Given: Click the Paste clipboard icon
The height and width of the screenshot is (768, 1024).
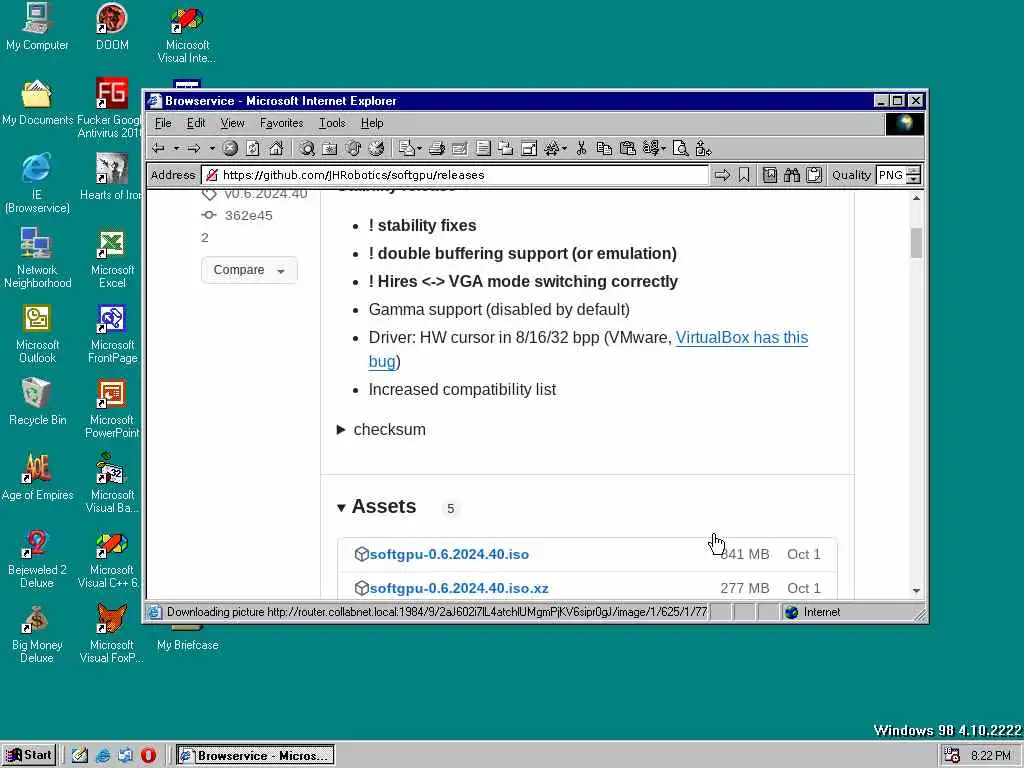Looking at the screenshot, I should click(628, 149).
